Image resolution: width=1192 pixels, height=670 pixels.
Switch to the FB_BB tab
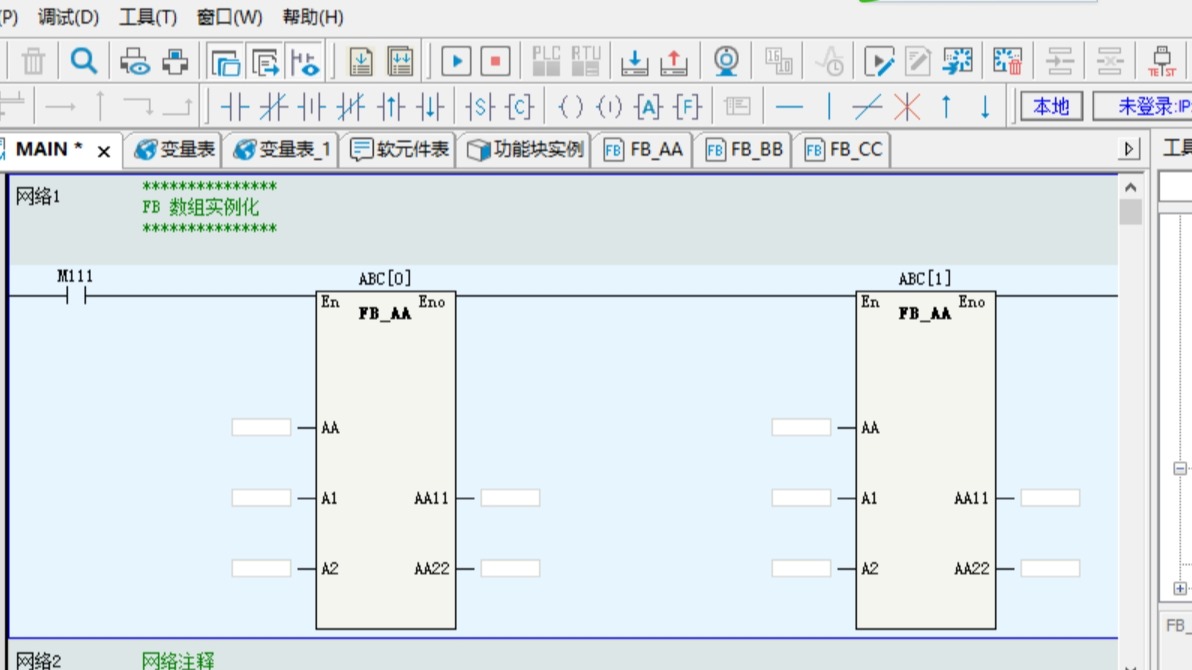pos(744,150)
